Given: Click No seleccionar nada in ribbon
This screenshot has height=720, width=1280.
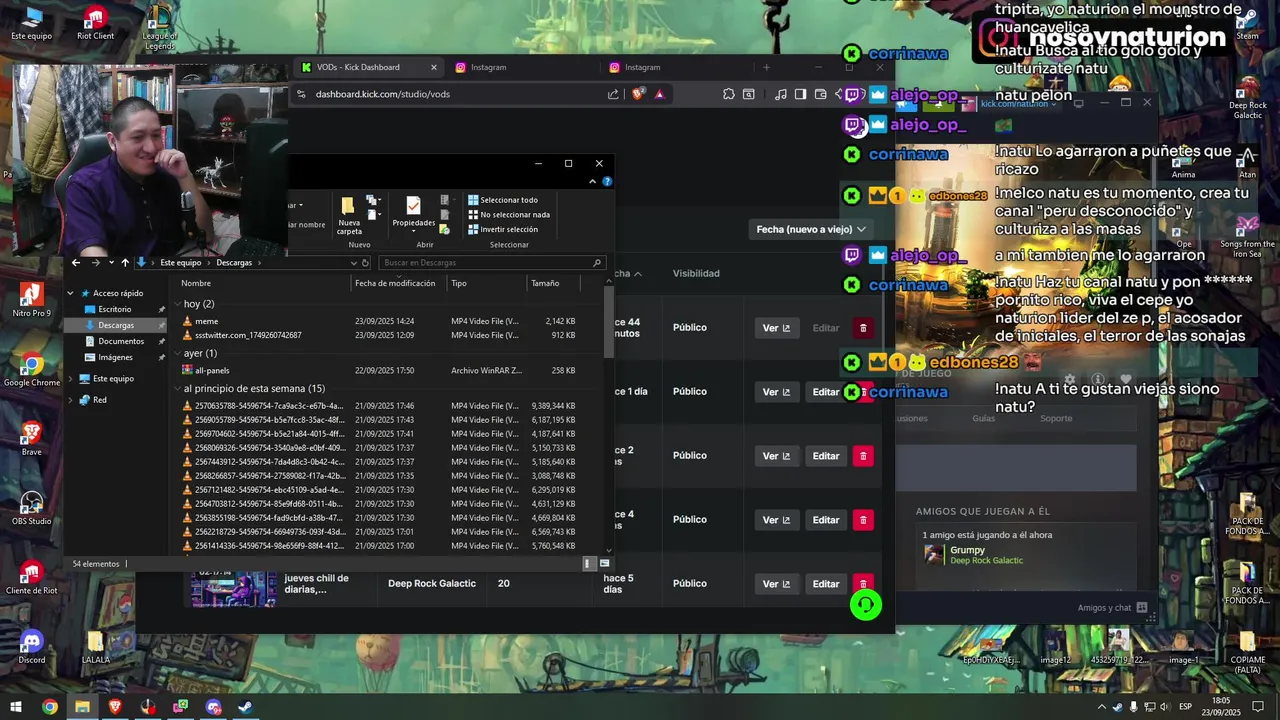Looking at the screenshot, I should 509,214.
